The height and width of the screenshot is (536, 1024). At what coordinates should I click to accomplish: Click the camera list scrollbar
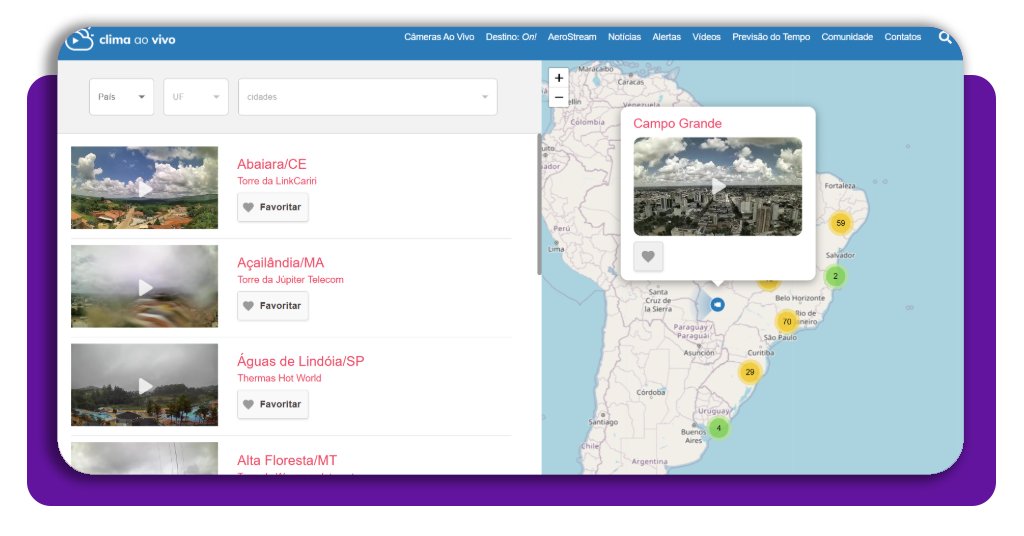[539, 205]
